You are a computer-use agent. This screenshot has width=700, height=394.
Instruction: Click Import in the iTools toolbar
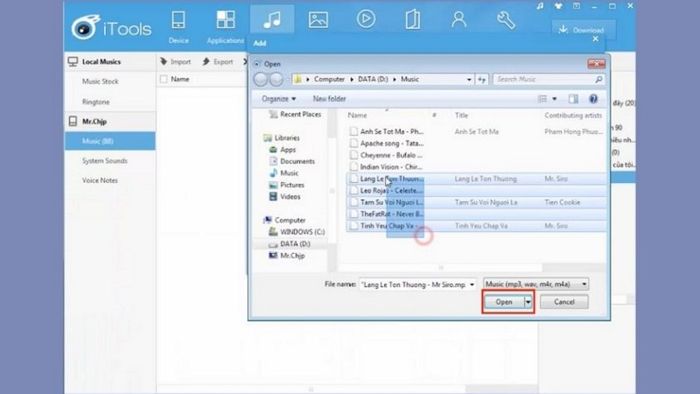tap(175, 62)
